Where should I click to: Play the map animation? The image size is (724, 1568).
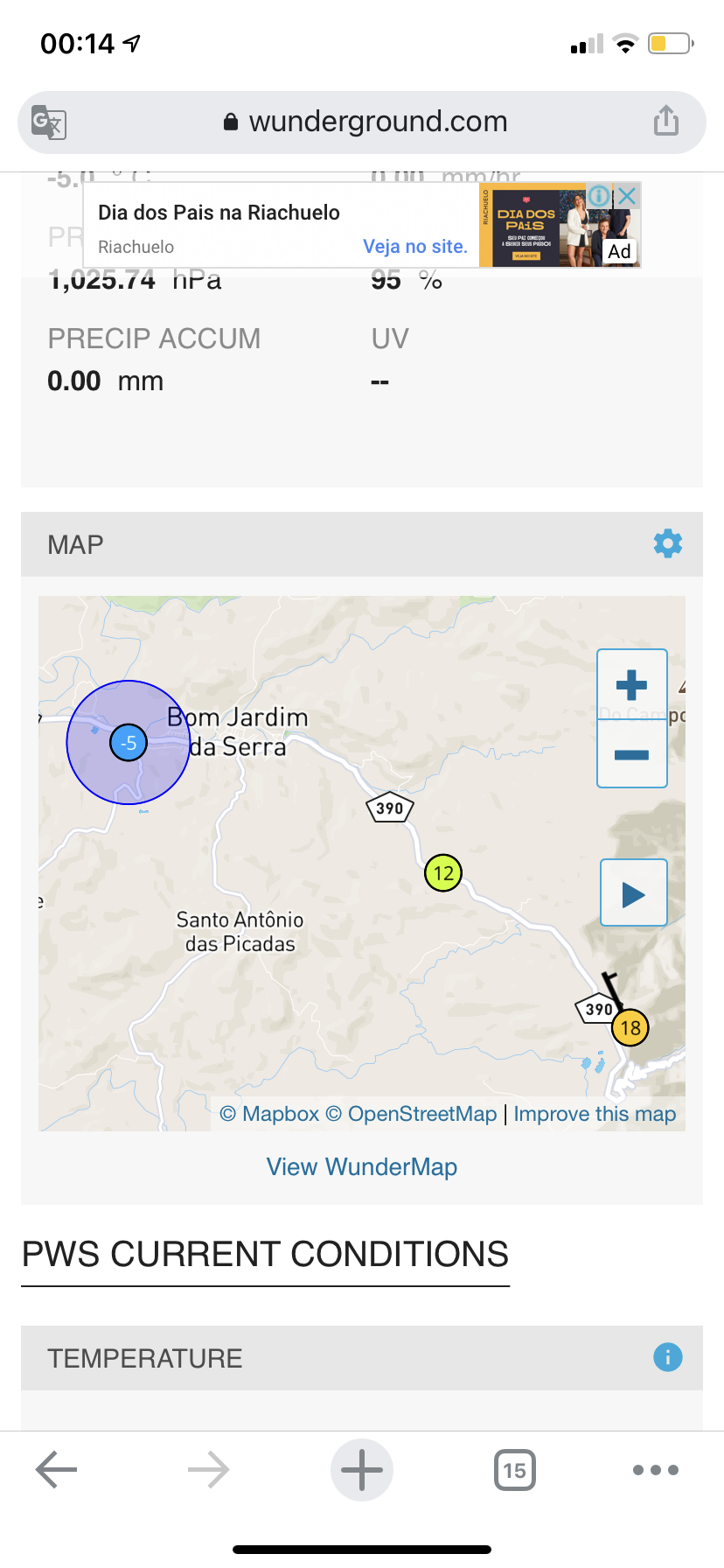(634, 893)
